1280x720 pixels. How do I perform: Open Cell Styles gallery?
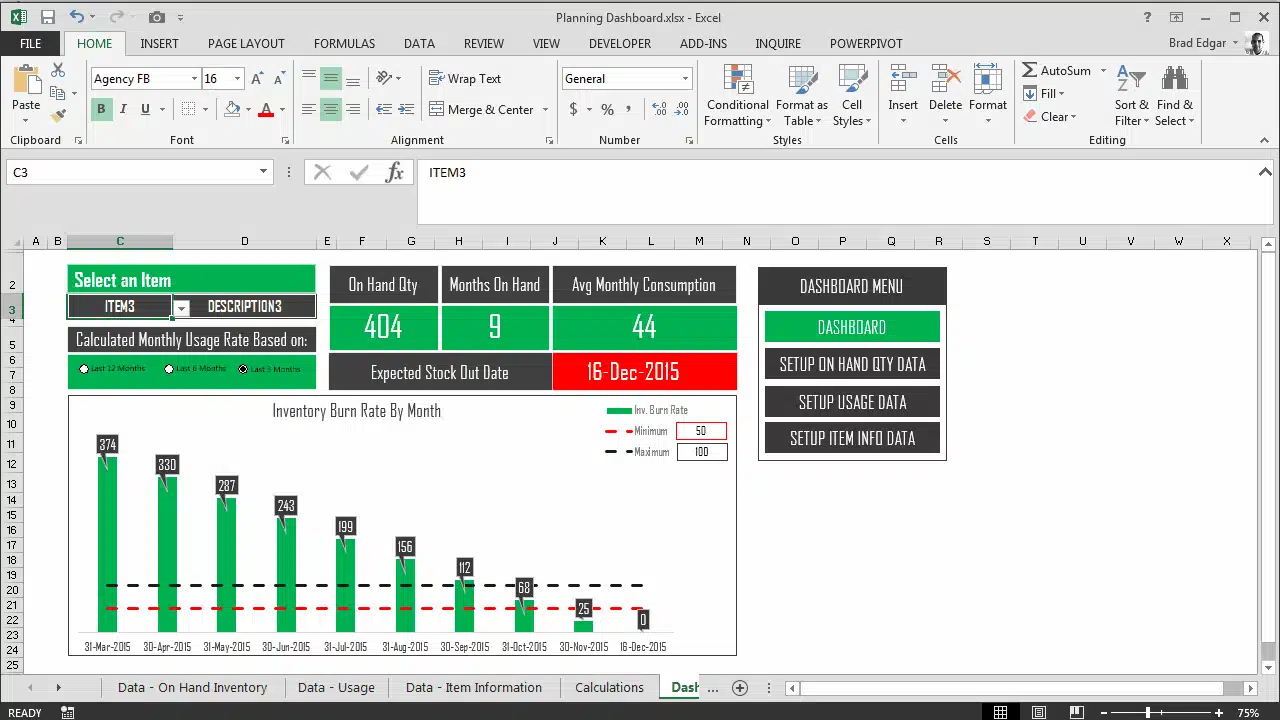coord(852,96)
